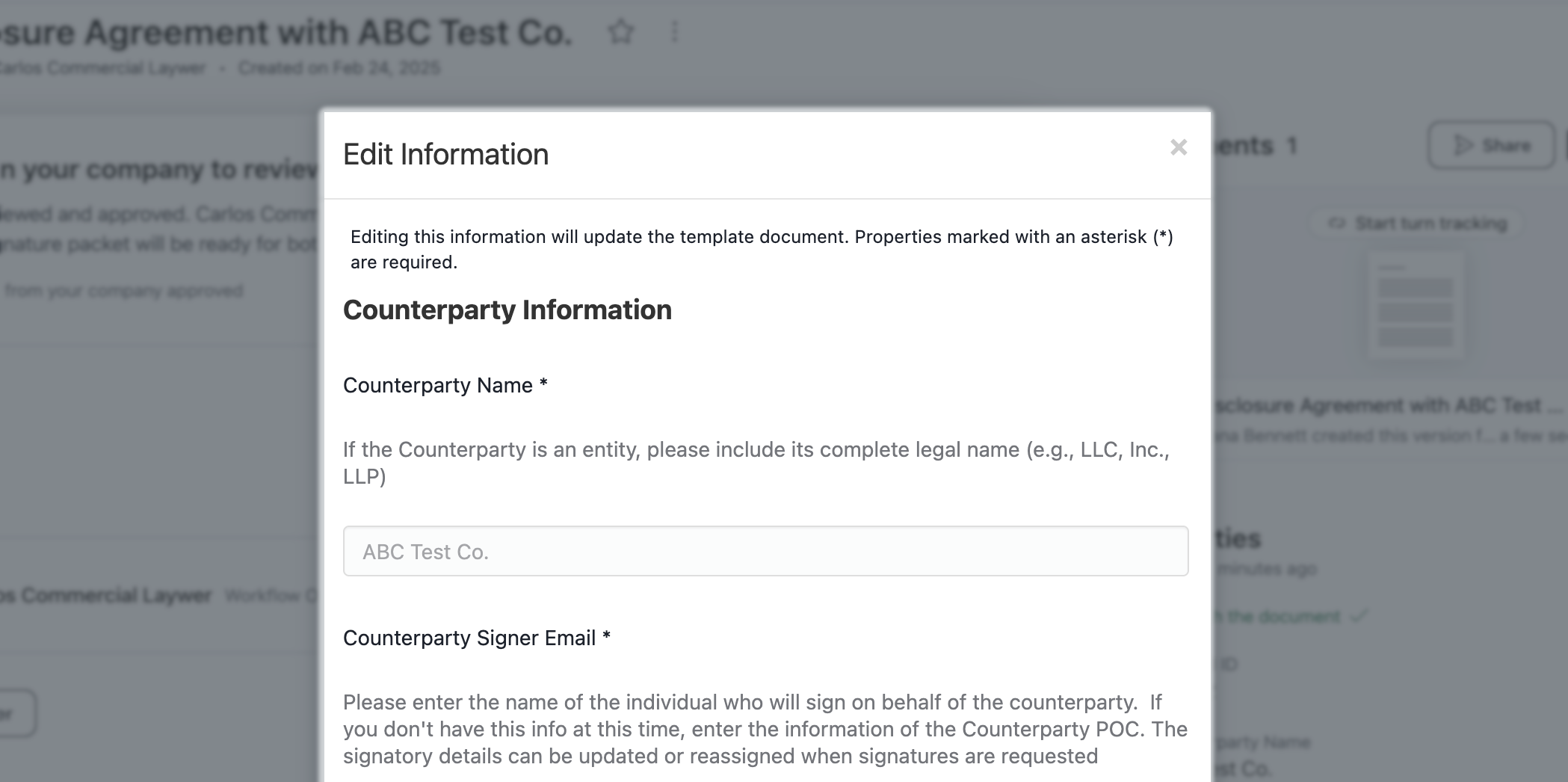Click the green checkmark beside the document
The height and width of the screenshot is (782, 1568).
(x=1359, y=616)
